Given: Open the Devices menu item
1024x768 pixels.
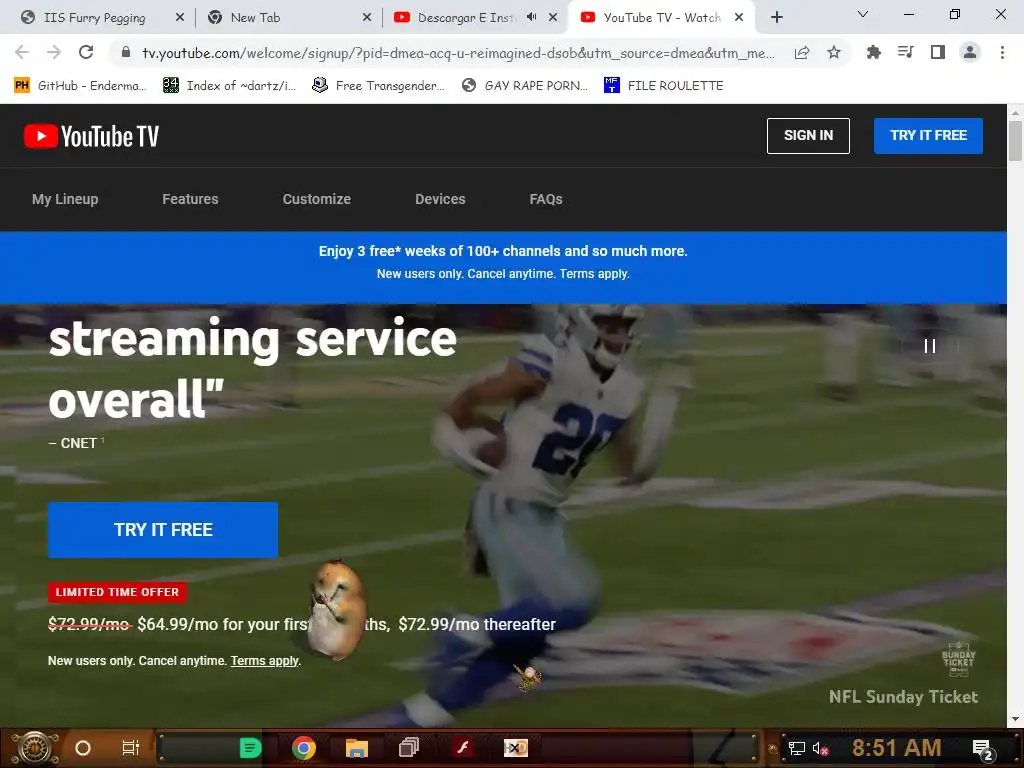Looking at the screenshot, I should [440, 199].
